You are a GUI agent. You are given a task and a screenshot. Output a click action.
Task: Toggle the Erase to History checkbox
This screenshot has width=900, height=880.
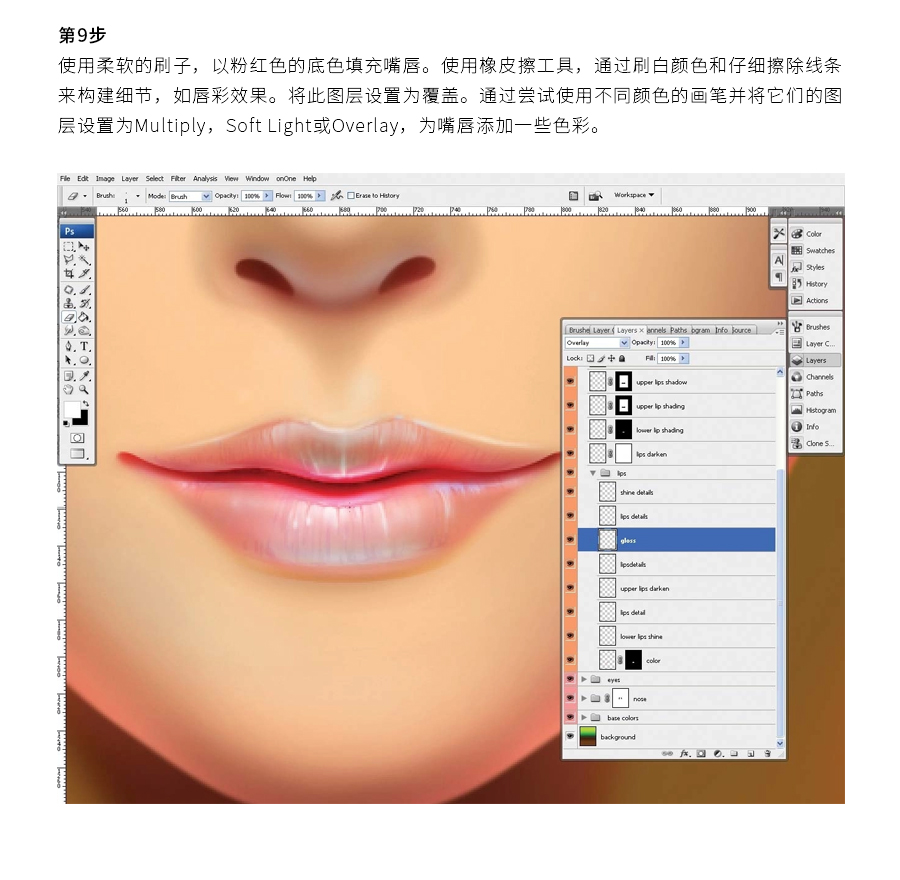[351, 196]
